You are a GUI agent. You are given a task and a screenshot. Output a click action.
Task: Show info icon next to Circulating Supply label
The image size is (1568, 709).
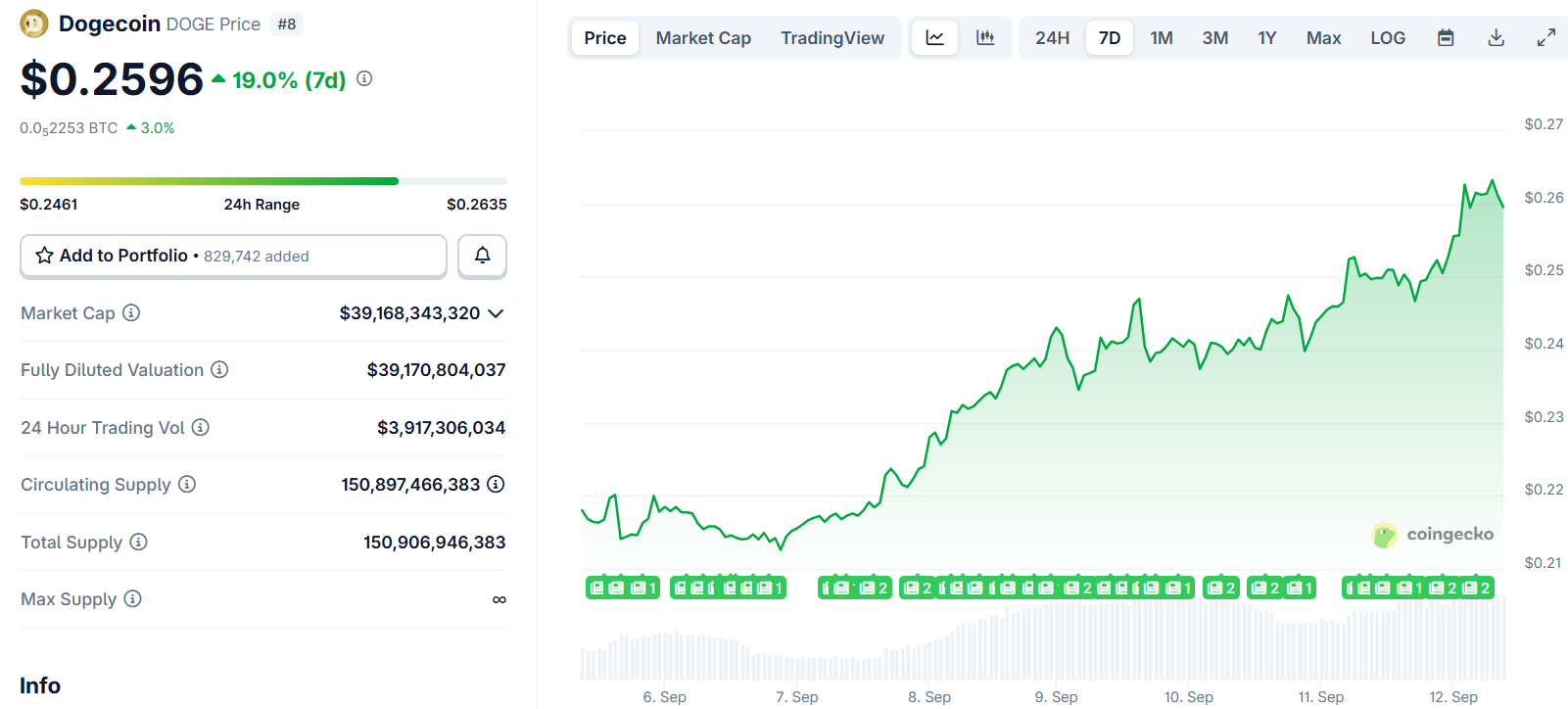tap(187, 484)
